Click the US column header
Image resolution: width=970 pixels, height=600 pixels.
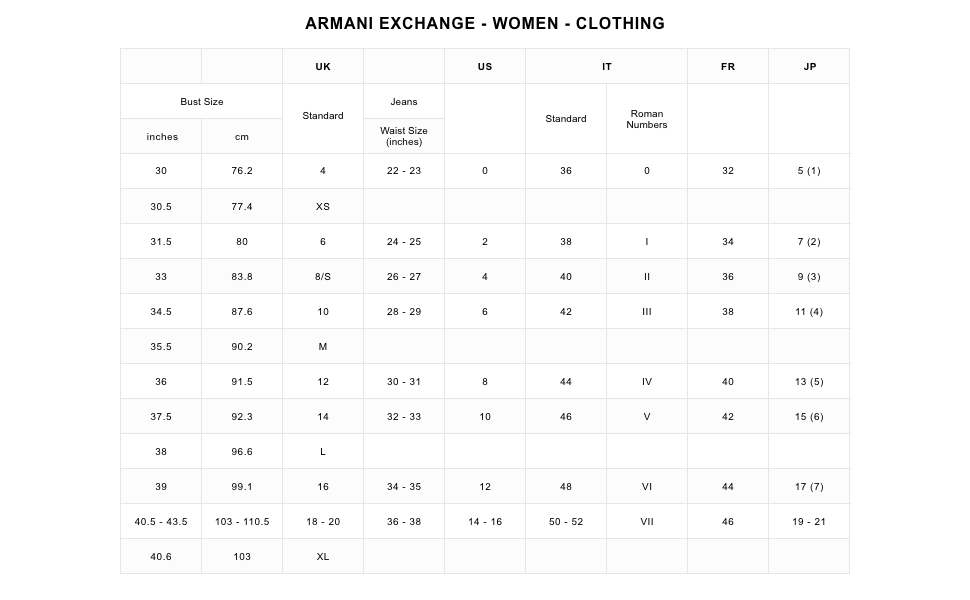pyautogui.click(x=485, y=66)
